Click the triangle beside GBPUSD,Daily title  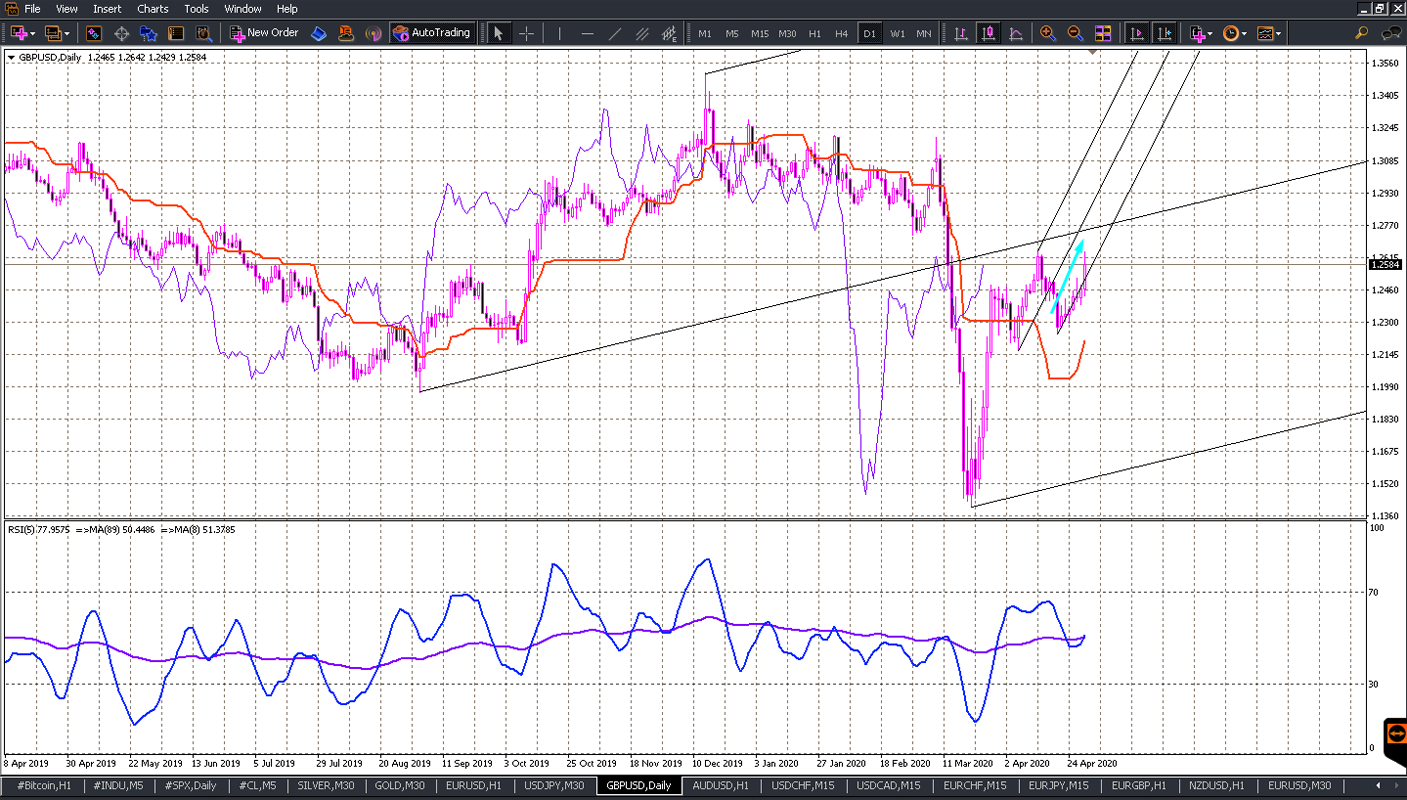click(x=11, y=58)
